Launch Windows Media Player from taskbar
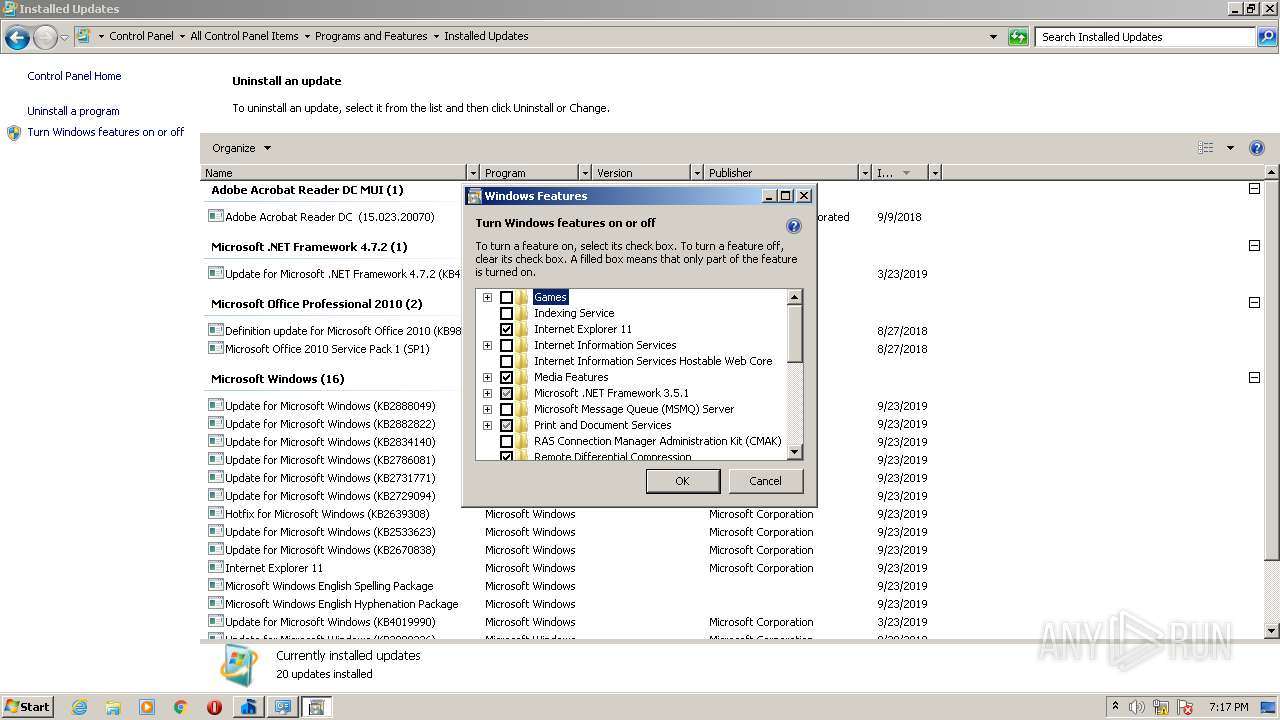Image resolution: width=1280 pixels, height=720 pixels. point(147,707)
